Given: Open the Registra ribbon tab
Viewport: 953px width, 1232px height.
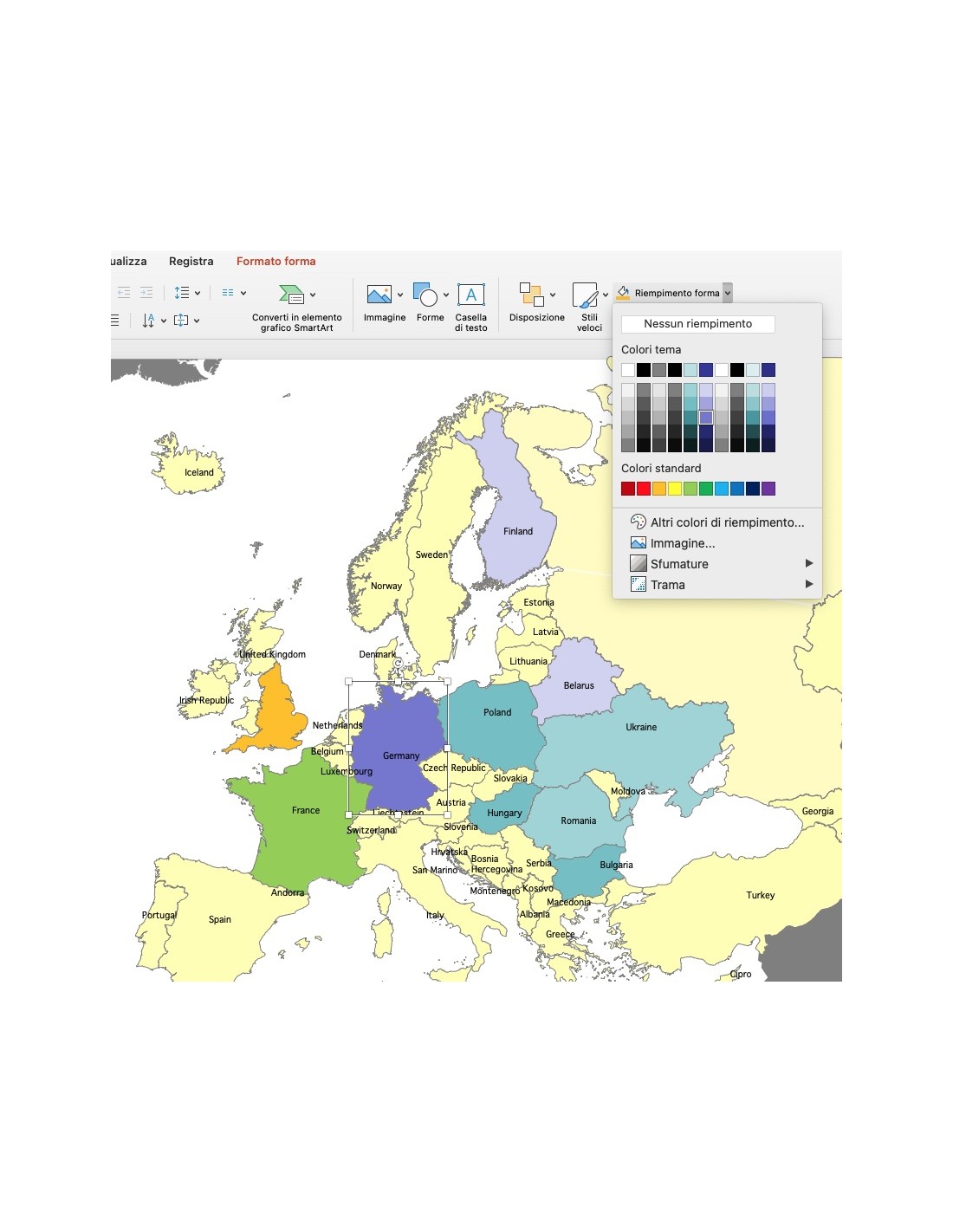Looking at the screenshot, I should pos(191,261).
